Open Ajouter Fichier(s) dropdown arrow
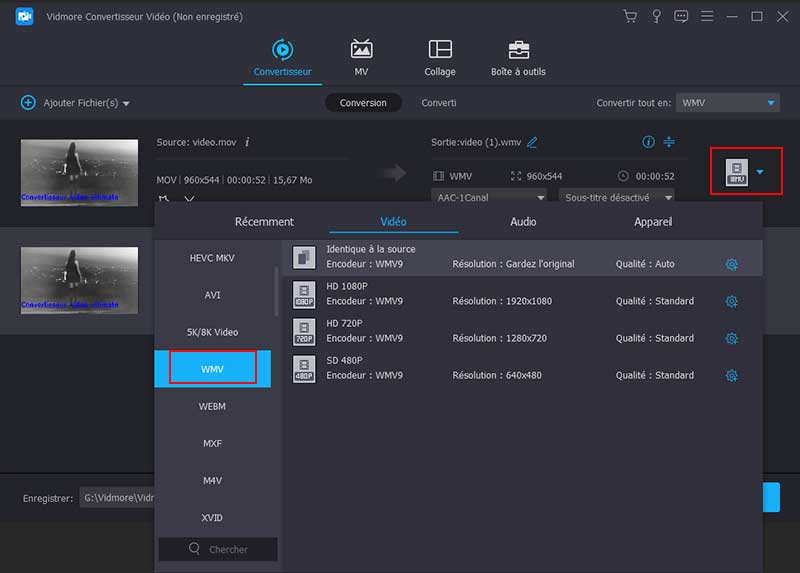The image size is (800, 573). 126,103
